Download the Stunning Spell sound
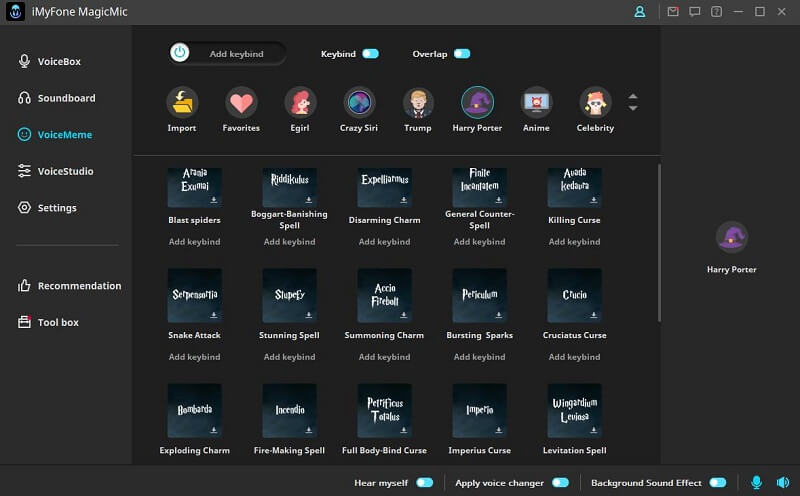The image size is (800, 496). click(x=309, y=315)
